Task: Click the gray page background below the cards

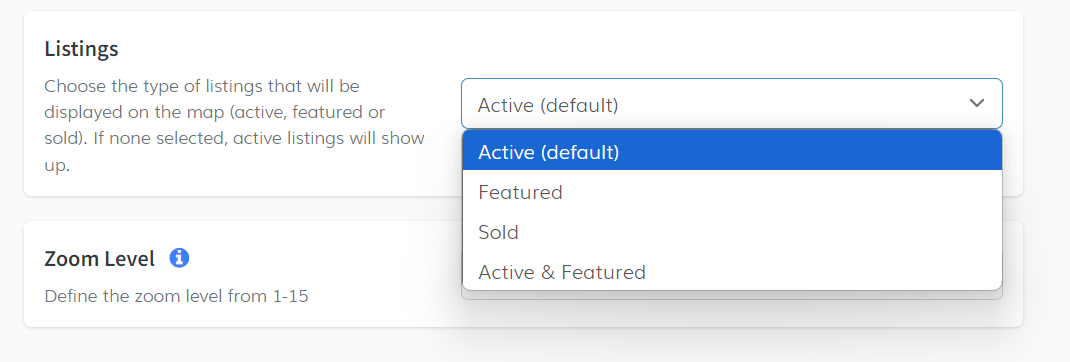Action: coord(519,346)
